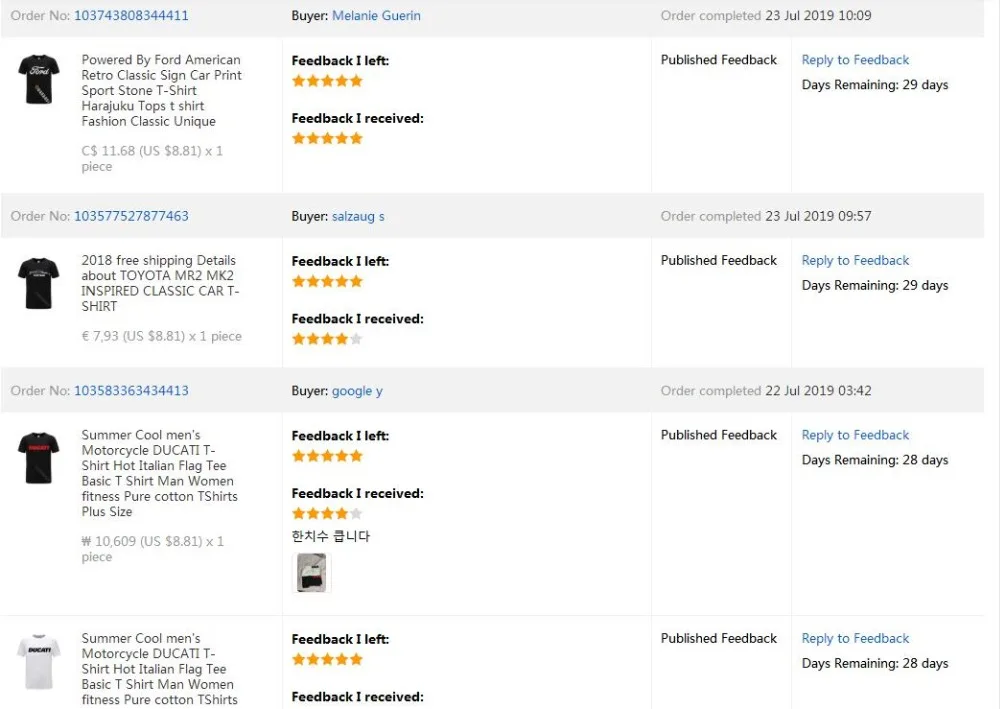This screenshot has height=709, width=1000.
Task: Open order number 103583363434413
Action: [x=131, y=391]
